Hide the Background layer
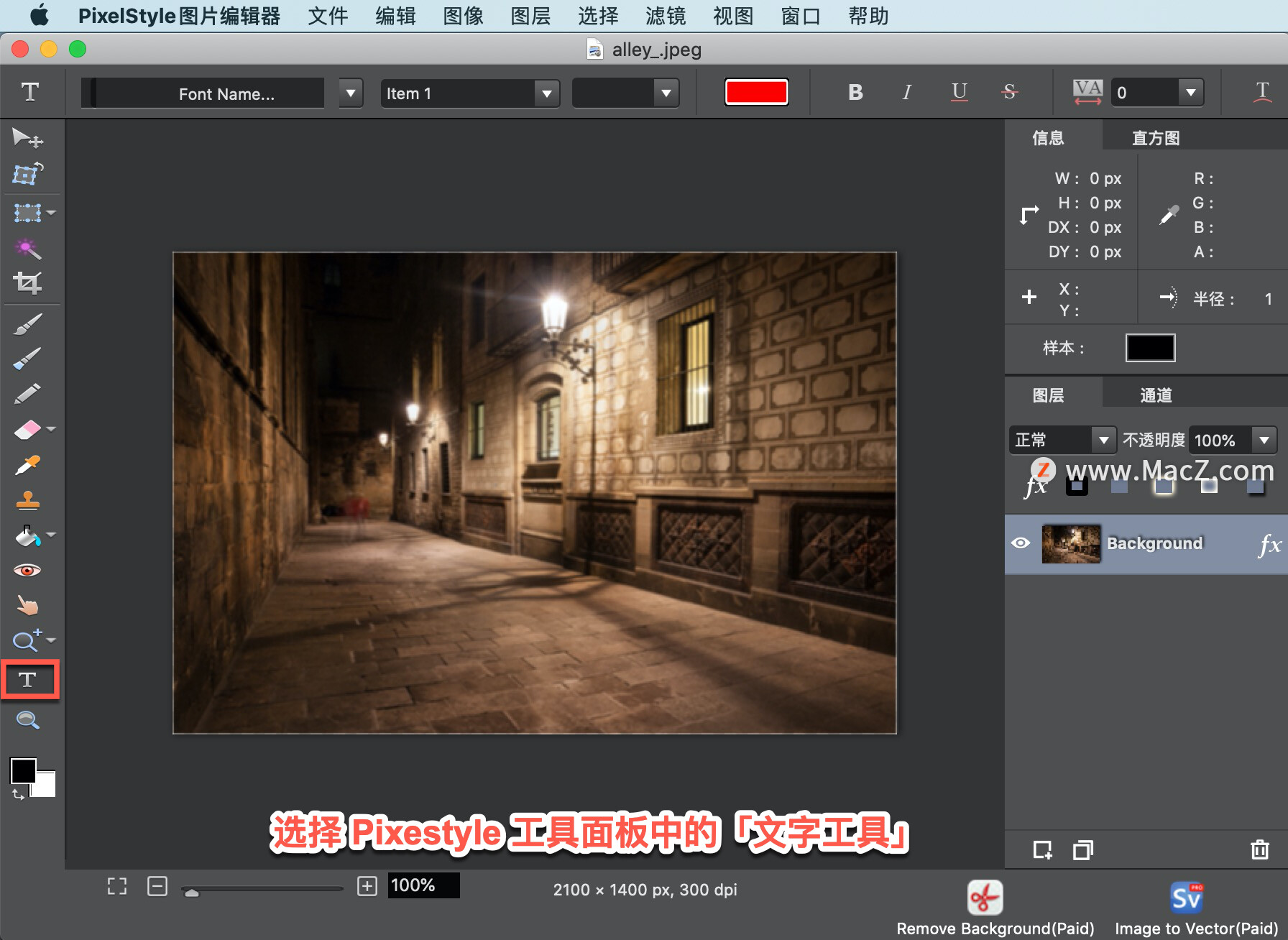 [x=1023, y=544]
